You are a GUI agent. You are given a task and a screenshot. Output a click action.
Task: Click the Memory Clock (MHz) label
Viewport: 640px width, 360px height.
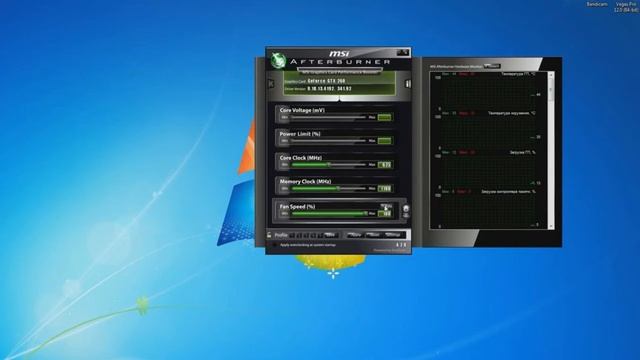pyautogui.click(x=305, y=181)
